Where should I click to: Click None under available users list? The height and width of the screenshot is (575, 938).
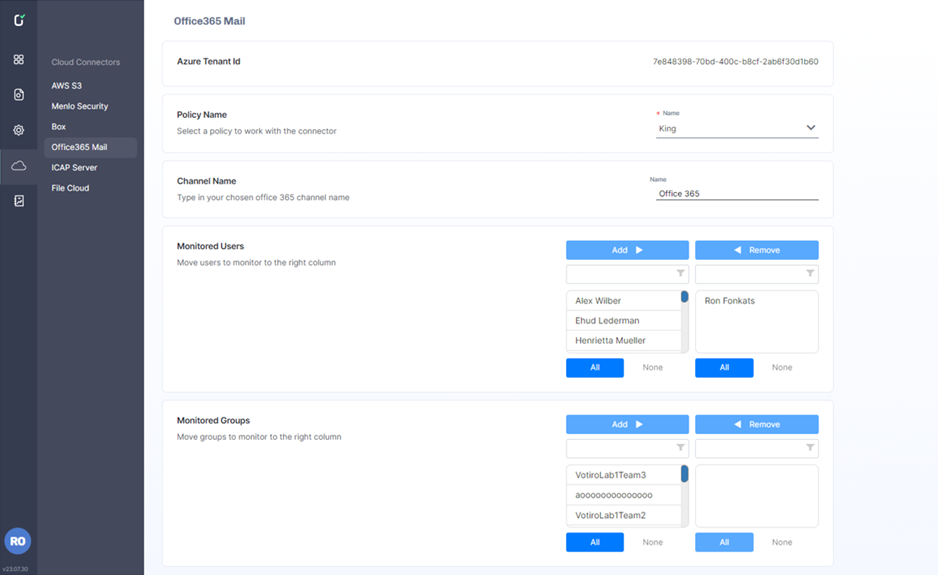[x=653, y=367]
